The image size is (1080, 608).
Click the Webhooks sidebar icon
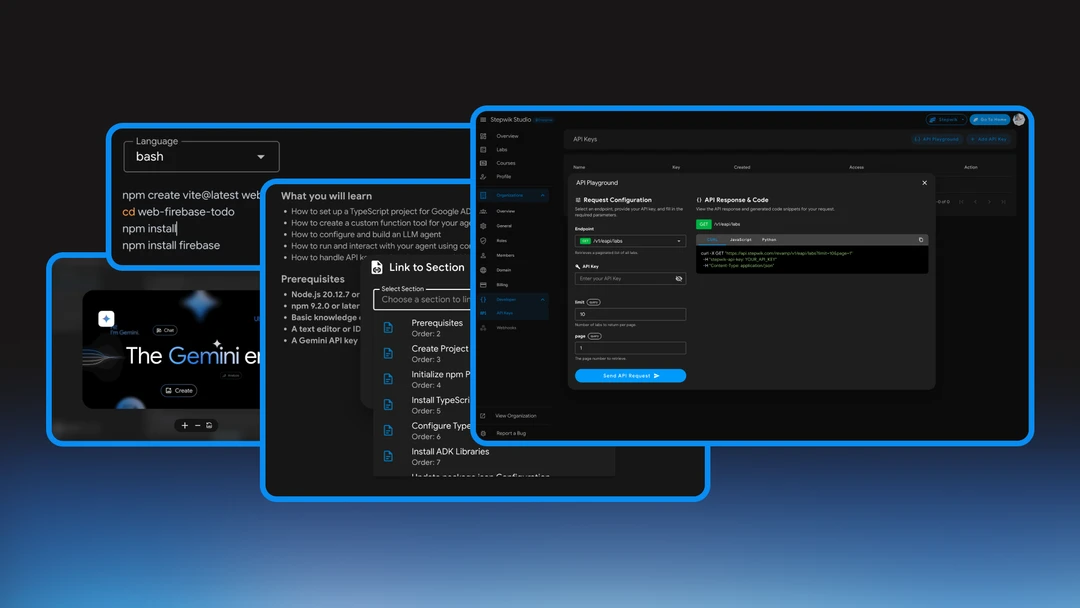(x=484, y=327)
